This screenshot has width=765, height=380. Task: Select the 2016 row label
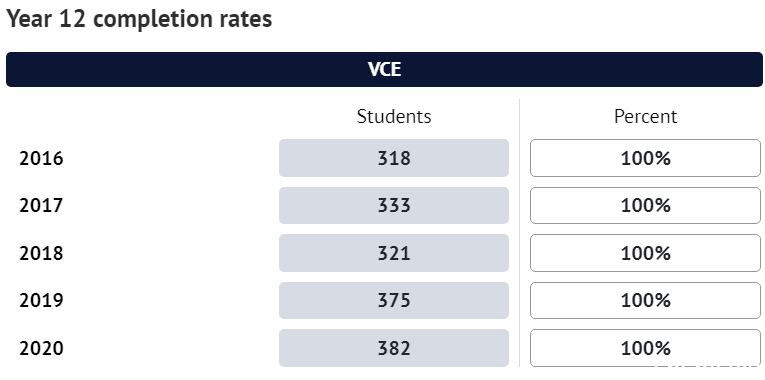click(41, 159)
